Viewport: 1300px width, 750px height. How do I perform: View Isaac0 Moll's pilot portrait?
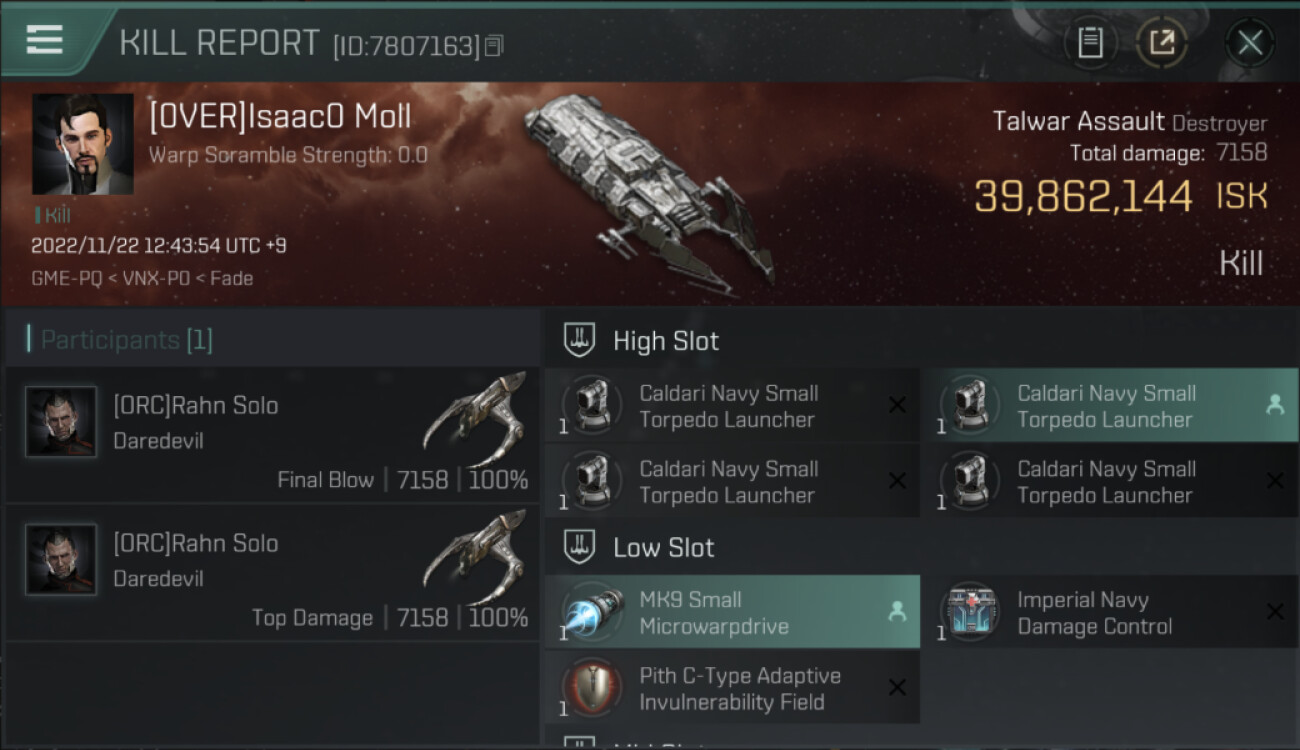[x=82, y=144]
